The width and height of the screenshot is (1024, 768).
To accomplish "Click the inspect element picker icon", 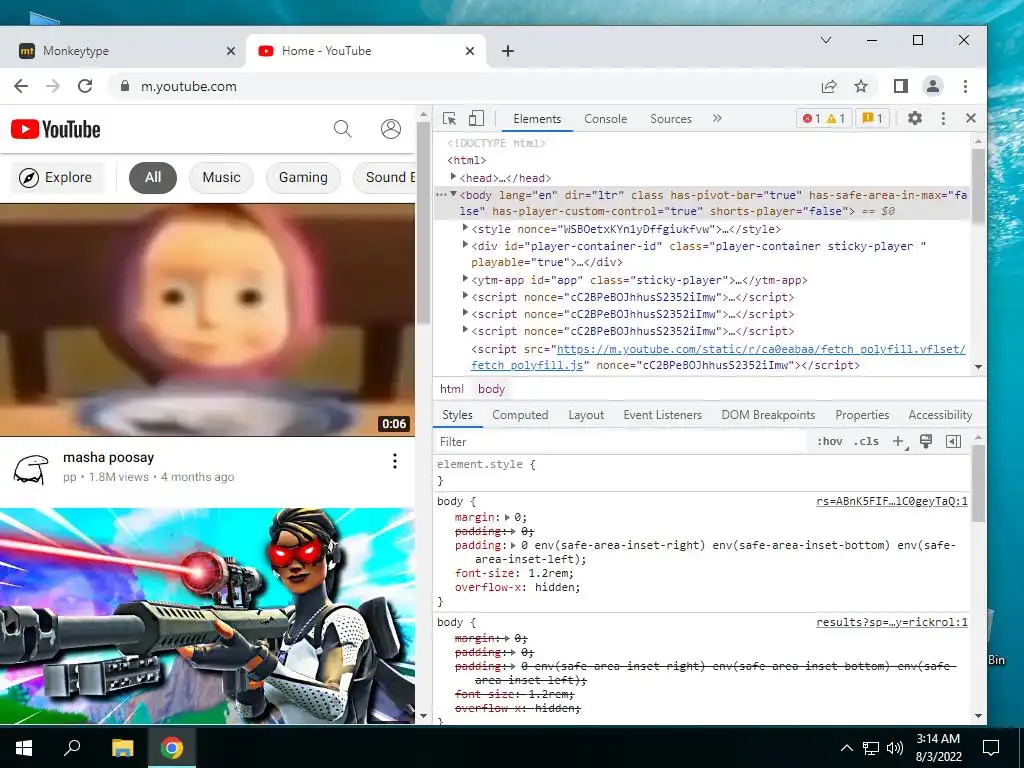I will click(x=449, y=118).
